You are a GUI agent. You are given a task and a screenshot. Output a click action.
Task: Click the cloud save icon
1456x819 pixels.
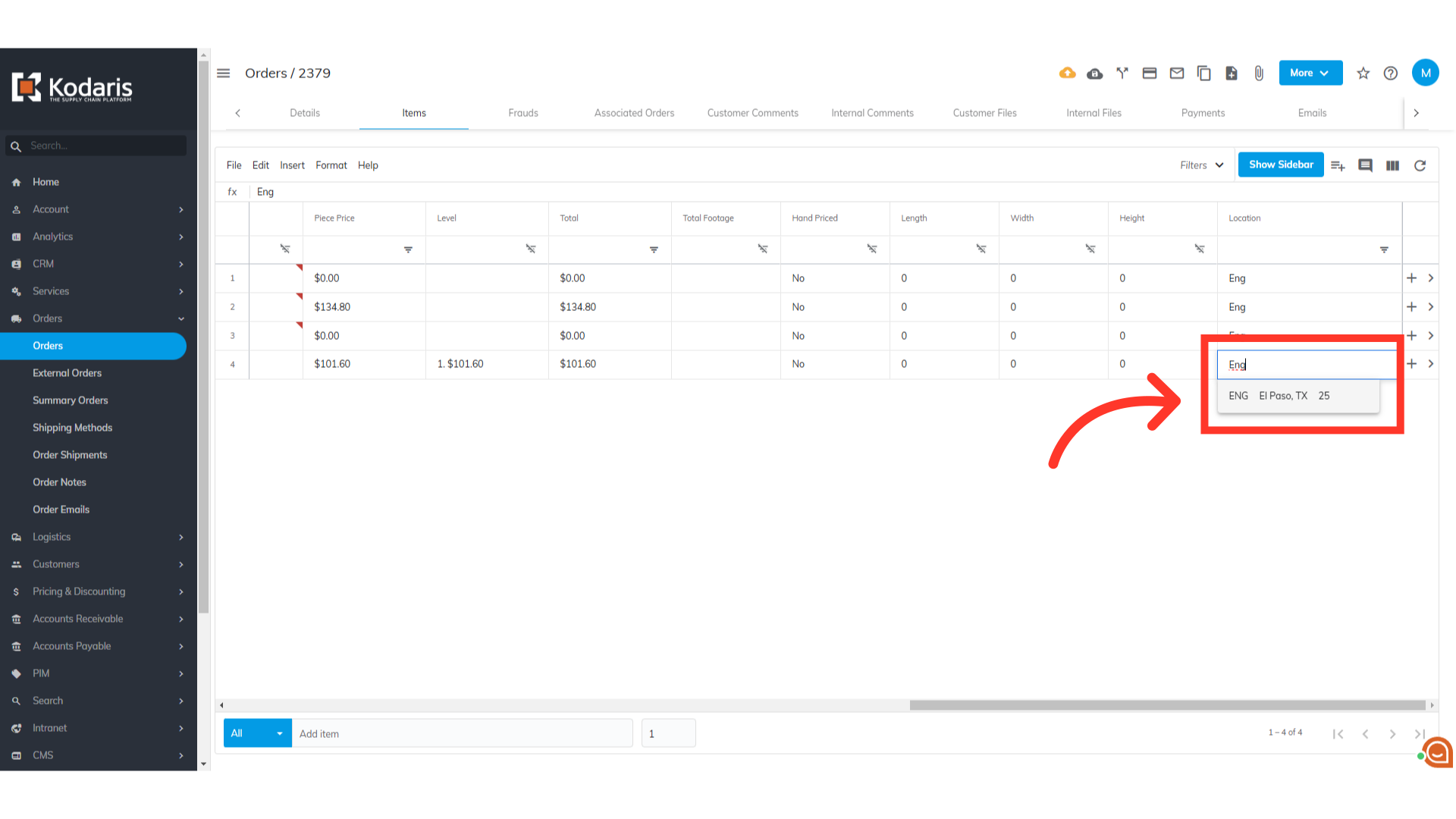1094,74
